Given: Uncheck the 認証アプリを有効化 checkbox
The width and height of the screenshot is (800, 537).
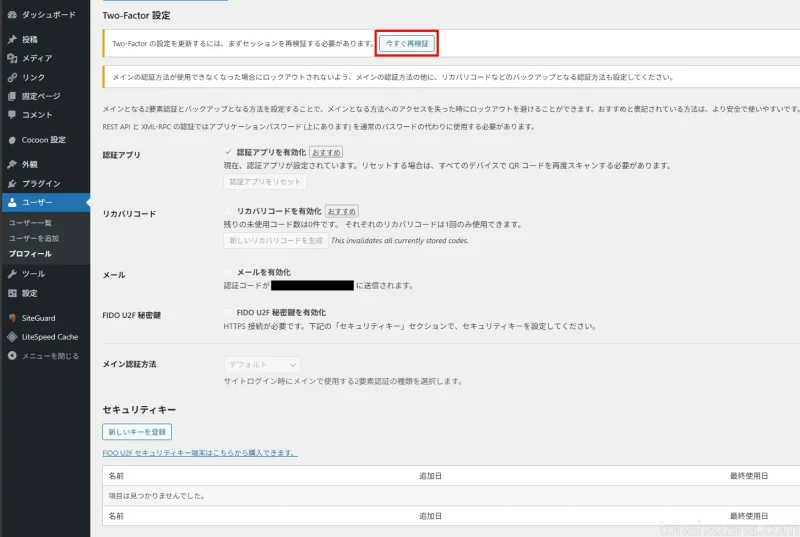Looking at the screenshot, I should [229, 152].
